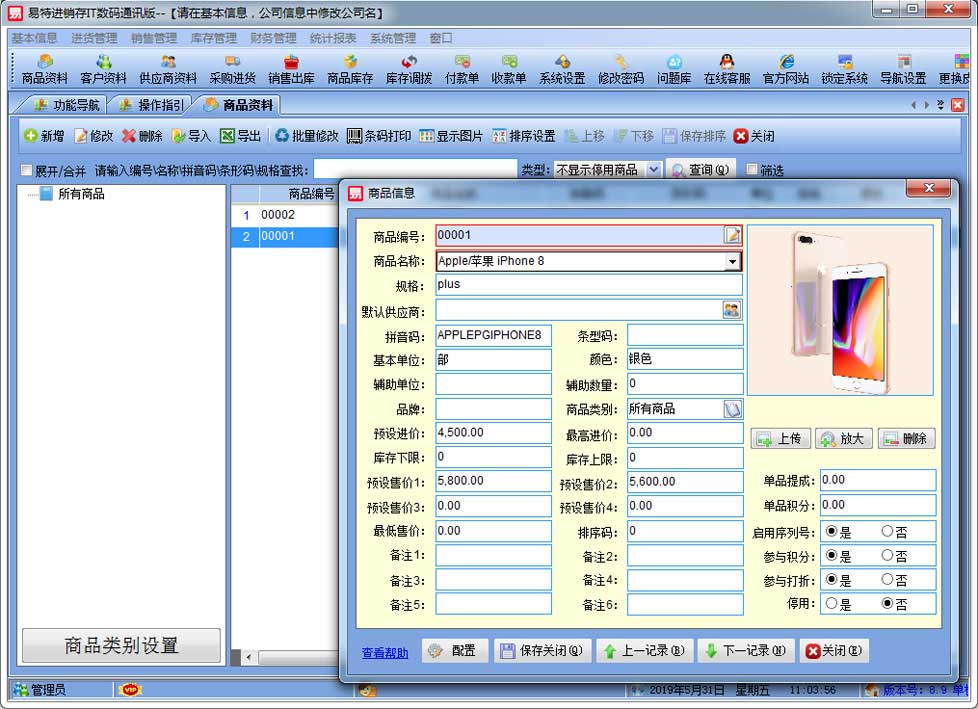The image size is (978, 709).
Task: Set 停用 to 是
Action: (x=831, y=604)
